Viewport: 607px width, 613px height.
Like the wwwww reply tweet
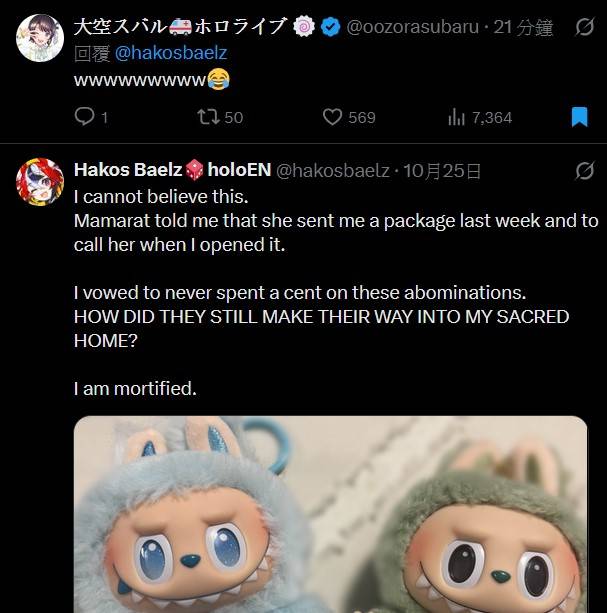coord(333,117)
